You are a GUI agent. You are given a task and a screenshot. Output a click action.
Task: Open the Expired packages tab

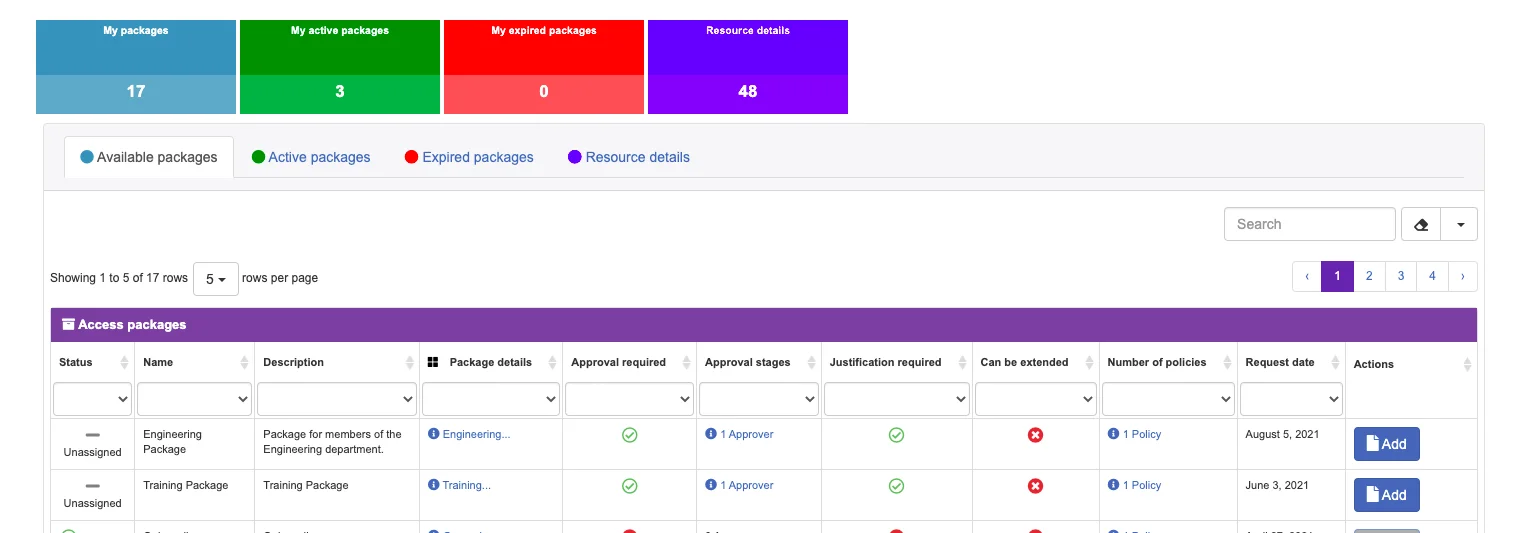coord(469,157)
